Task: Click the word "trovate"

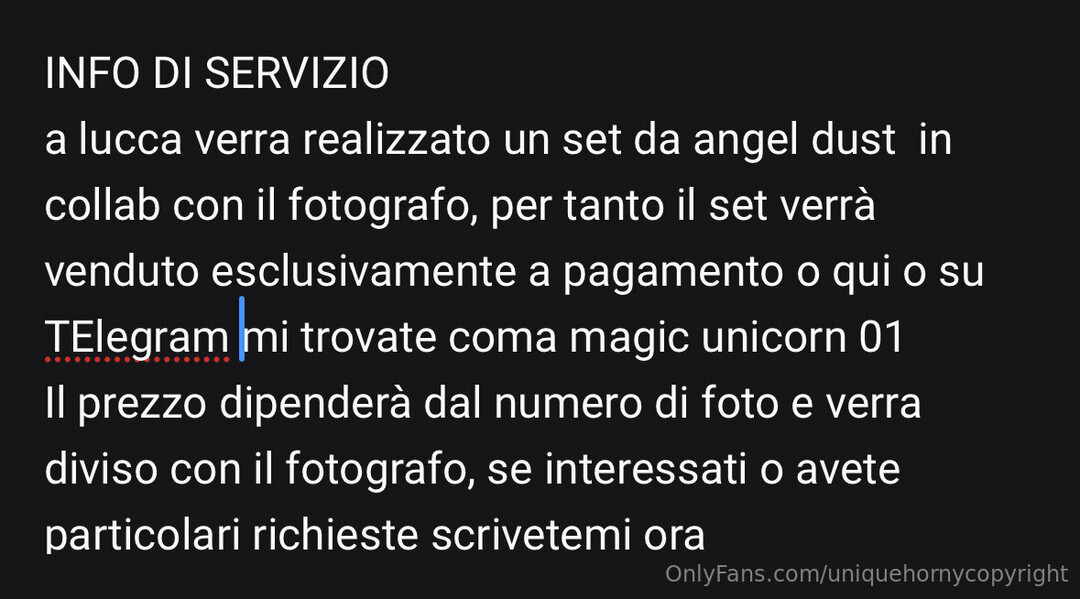Action: pos(368,337)
